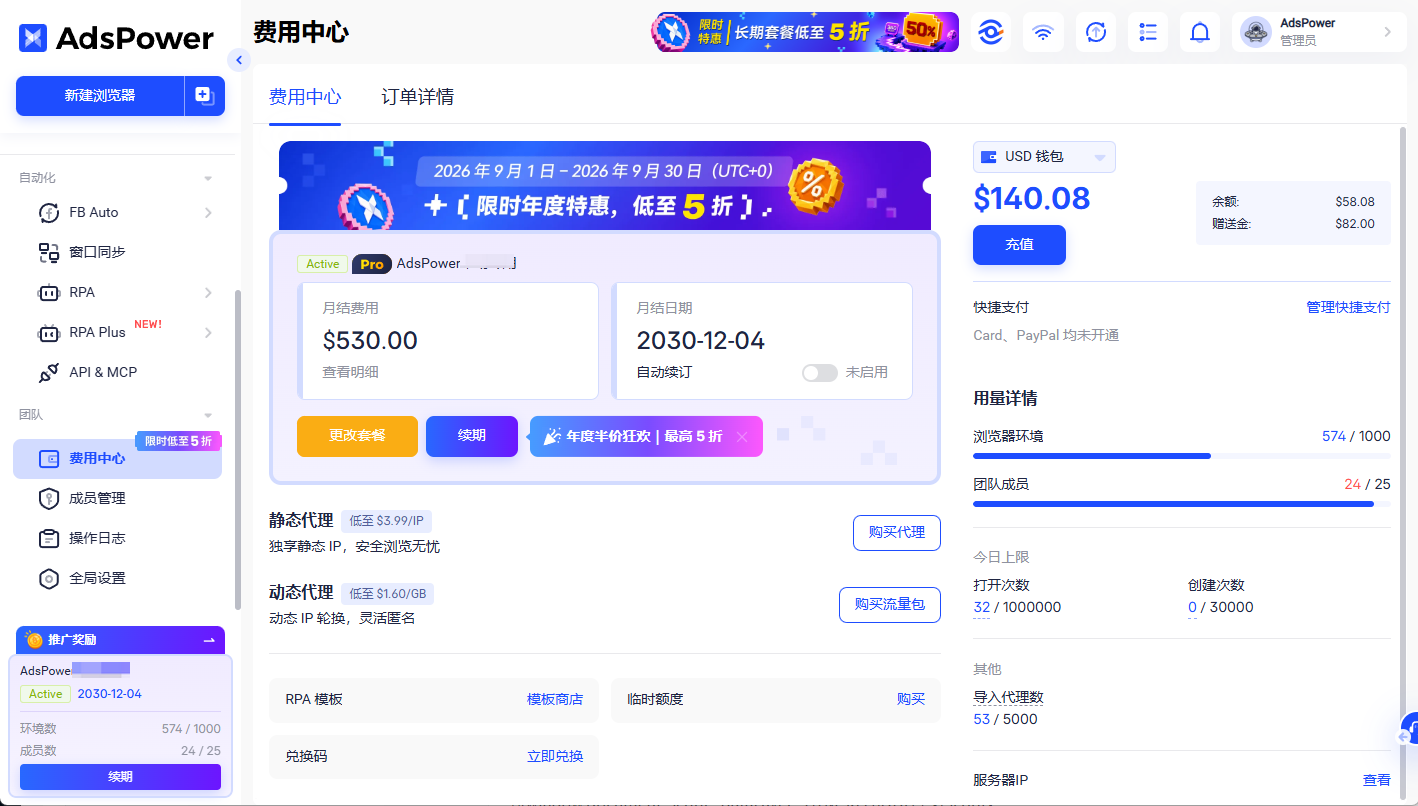
Task: Click the 推广奖励 arrow icon
Action: coord(209,640)
